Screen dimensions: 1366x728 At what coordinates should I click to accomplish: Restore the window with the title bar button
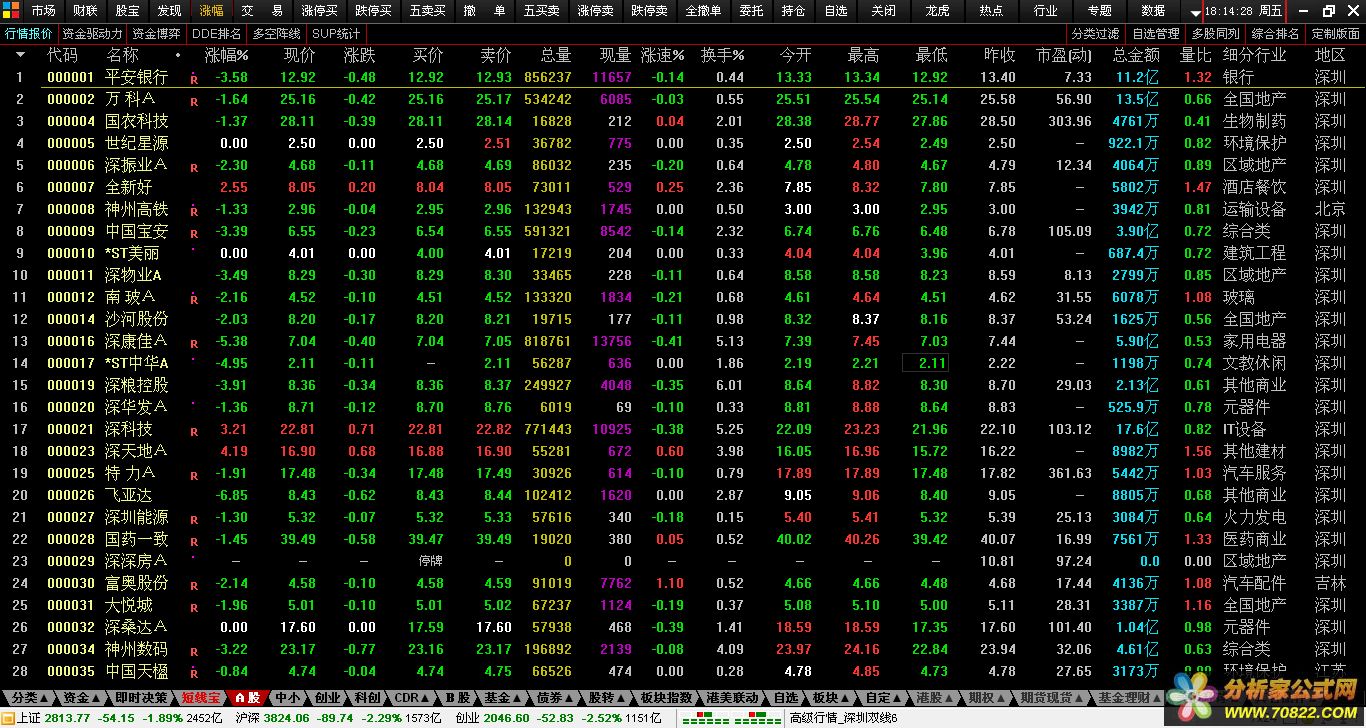click(1328, 11)
